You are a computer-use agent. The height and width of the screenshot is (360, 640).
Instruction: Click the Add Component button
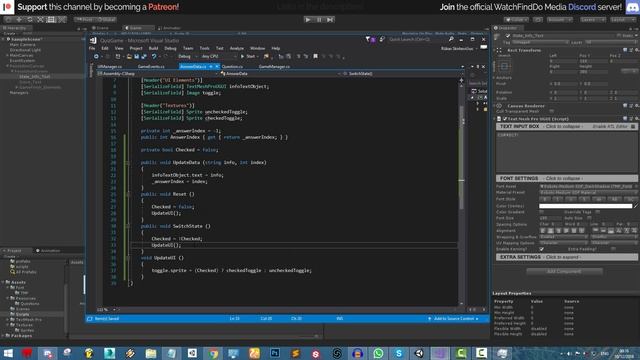point(564,271)
